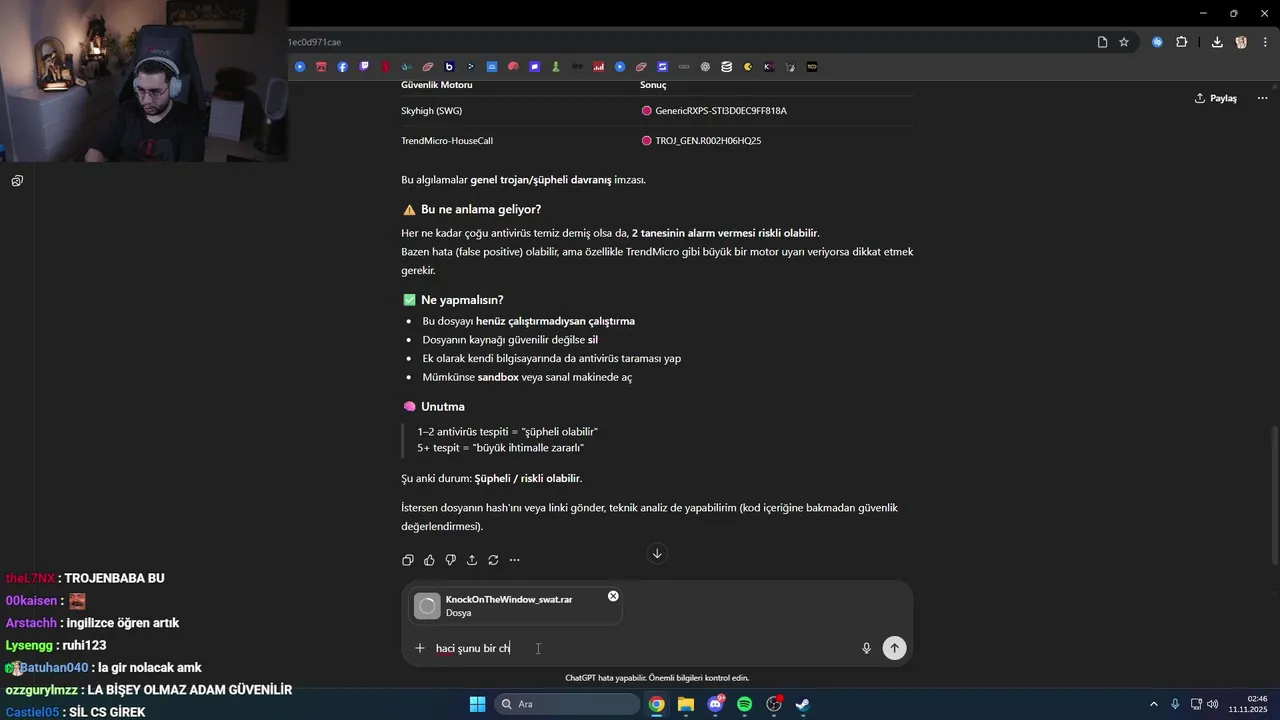Open the Chrome extensions puzzle icon

tap(1182, 42)
